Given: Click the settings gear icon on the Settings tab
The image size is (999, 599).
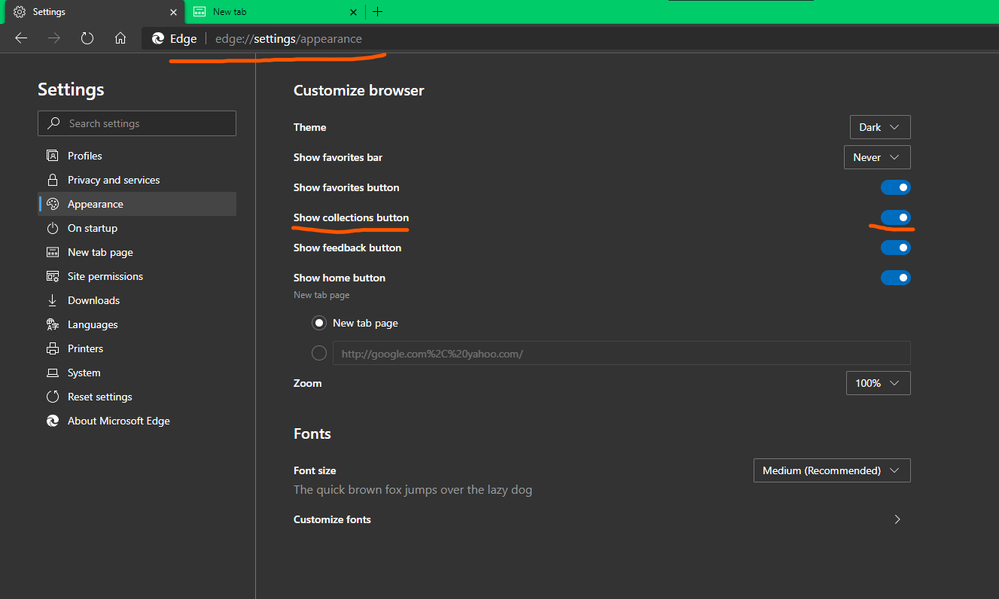Looking at the screenshot, I should tap(20, 11).
